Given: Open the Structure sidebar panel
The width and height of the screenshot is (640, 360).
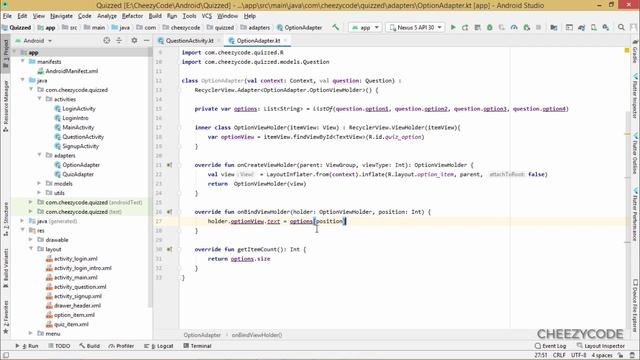Looking at the screenshot, I should [5, 219].
